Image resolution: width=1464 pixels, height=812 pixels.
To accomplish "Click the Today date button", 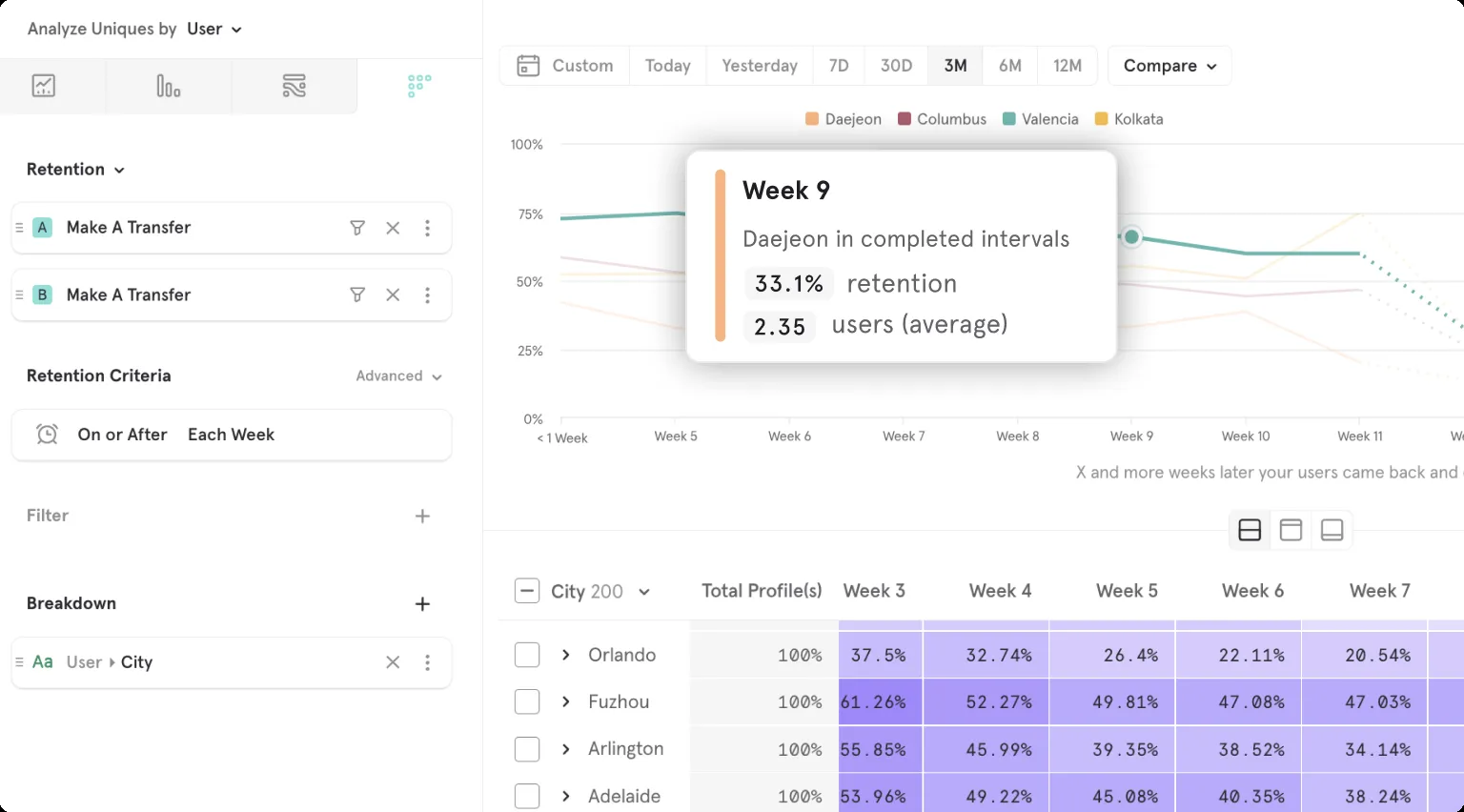I will [668, 66].
